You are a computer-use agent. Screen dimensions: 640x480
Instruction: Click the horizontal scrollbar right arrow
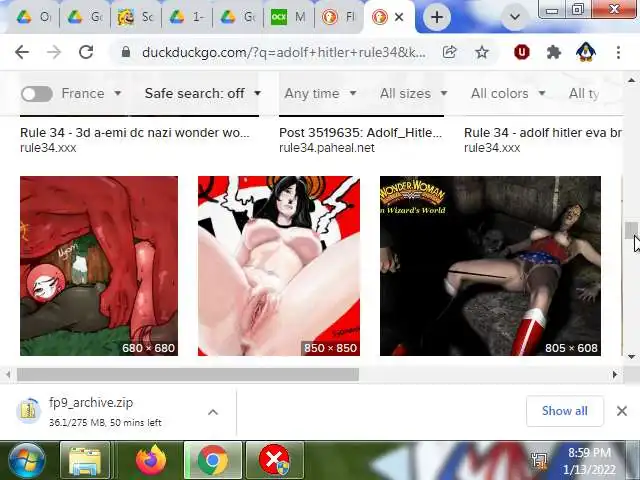click(x=615, y=374)
